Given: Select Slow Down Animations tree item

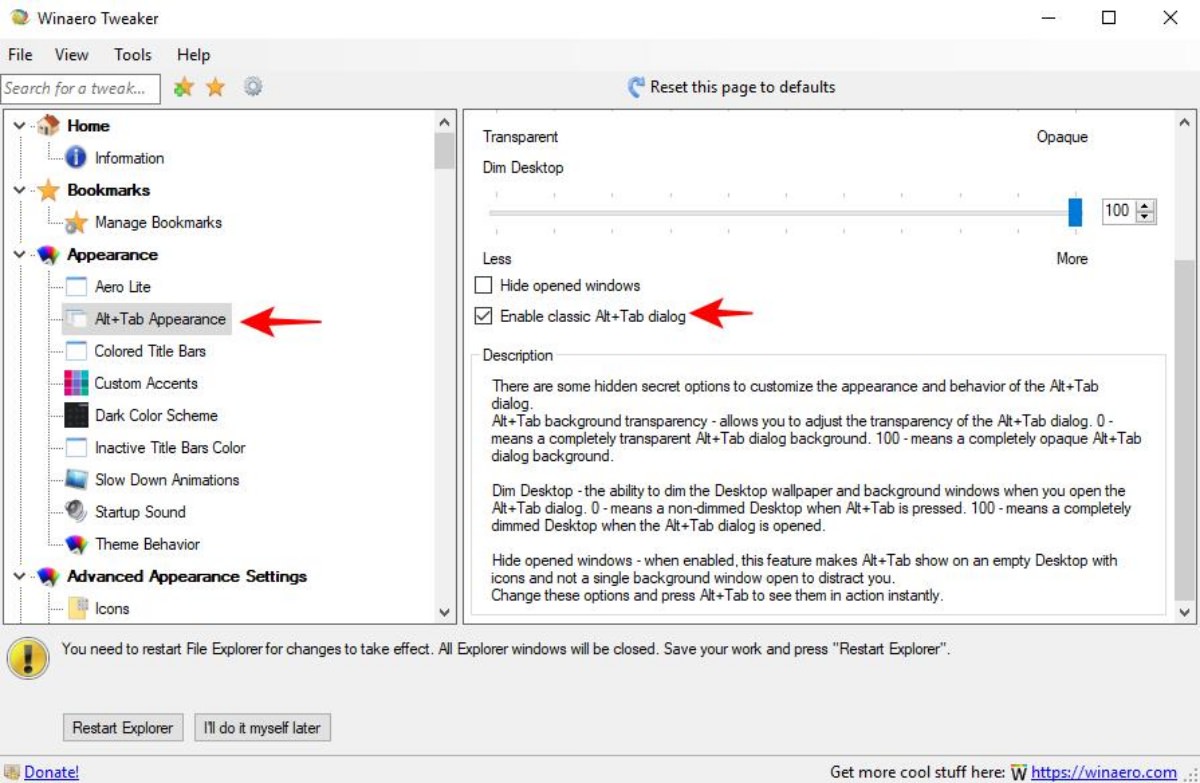Looking at the screenshot, I should 167,480.
